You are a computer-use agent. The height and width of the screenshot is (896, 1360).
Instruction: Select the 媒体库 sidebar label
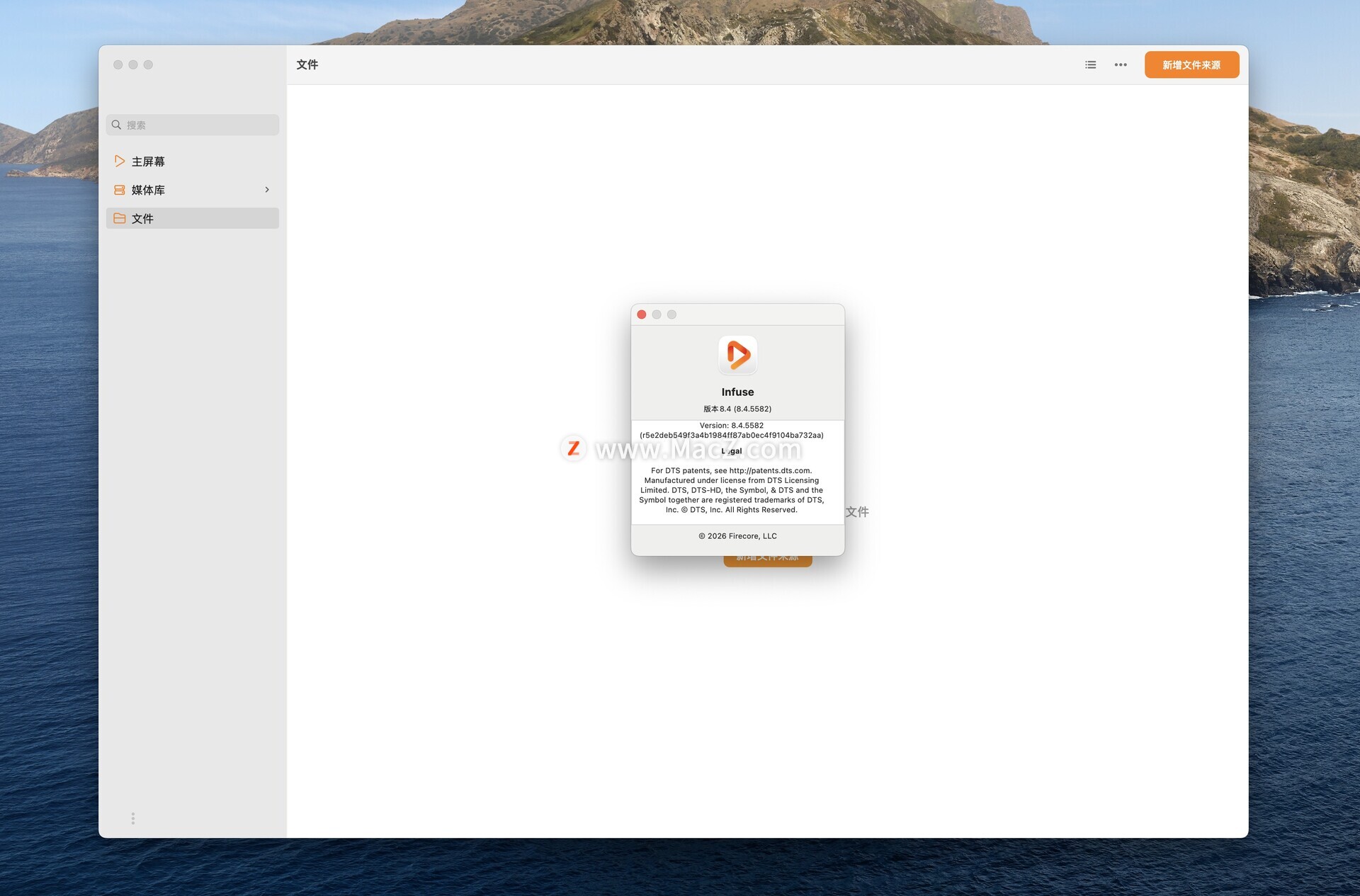[x=148, y=190]
